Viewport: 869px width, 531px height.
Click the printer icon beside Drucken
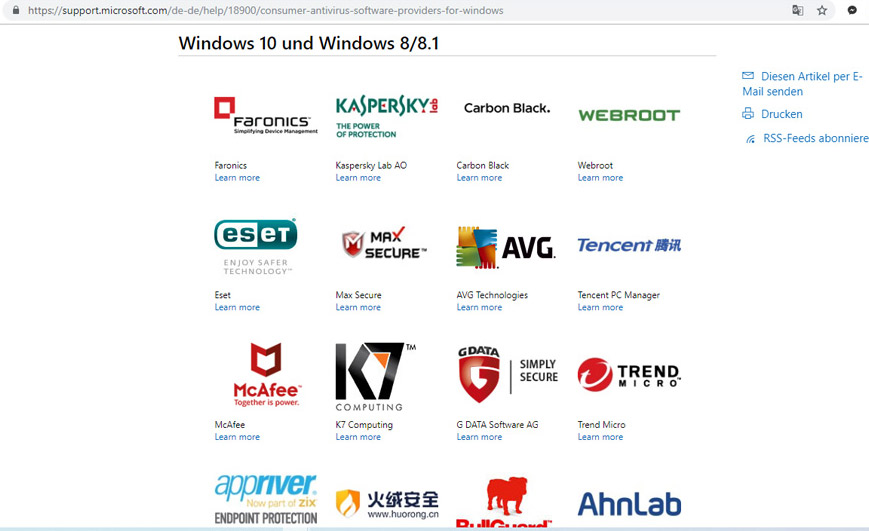(748, 114)
